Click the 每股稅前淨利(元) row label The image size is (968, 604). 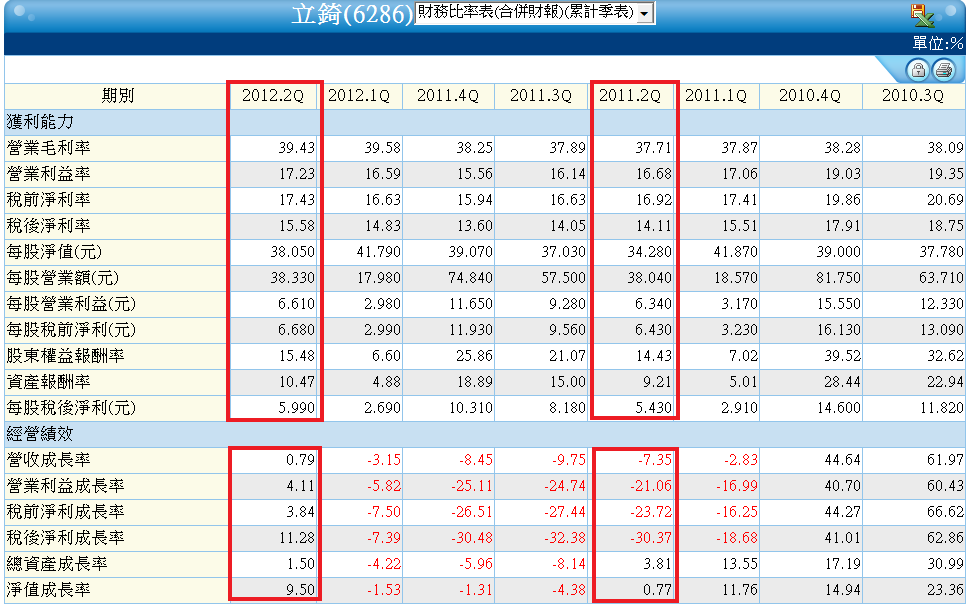point(71,329)
